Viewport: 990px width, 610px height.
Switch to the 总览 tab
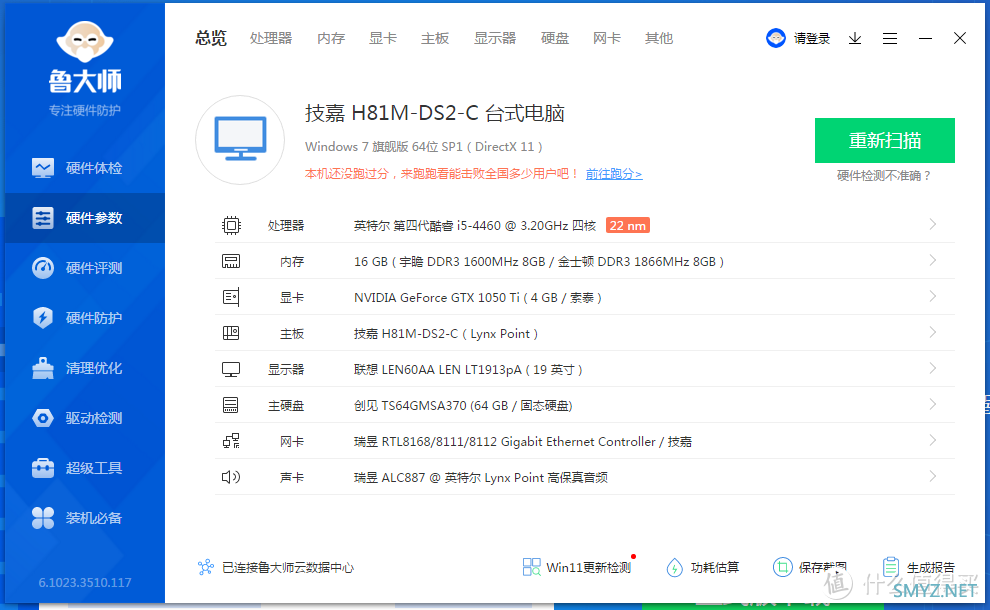[211, 39]
